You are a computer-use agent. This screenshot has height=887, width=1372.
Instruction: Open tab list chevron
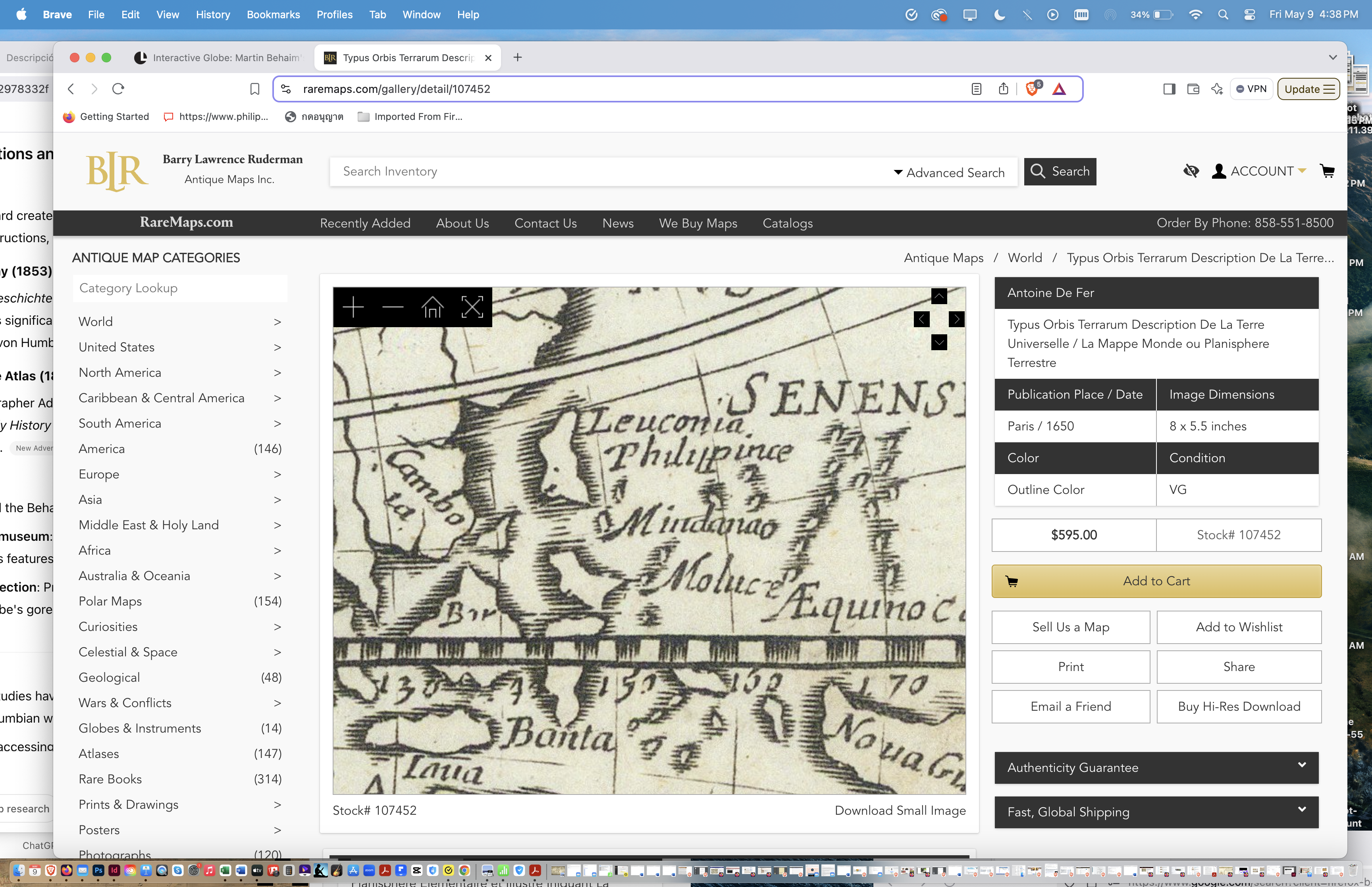(x=1332, y=58)
